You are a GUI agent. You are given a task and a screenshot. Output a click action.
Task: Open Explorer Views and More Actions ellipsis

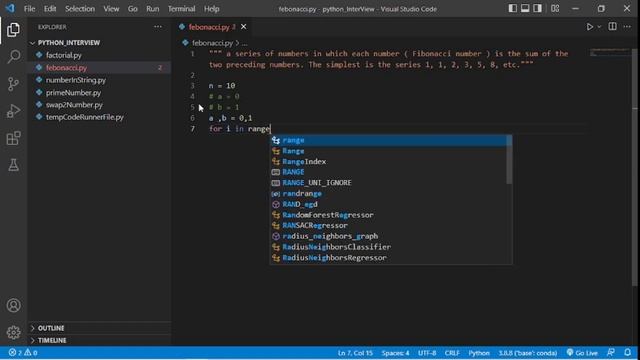pos(158,27)
